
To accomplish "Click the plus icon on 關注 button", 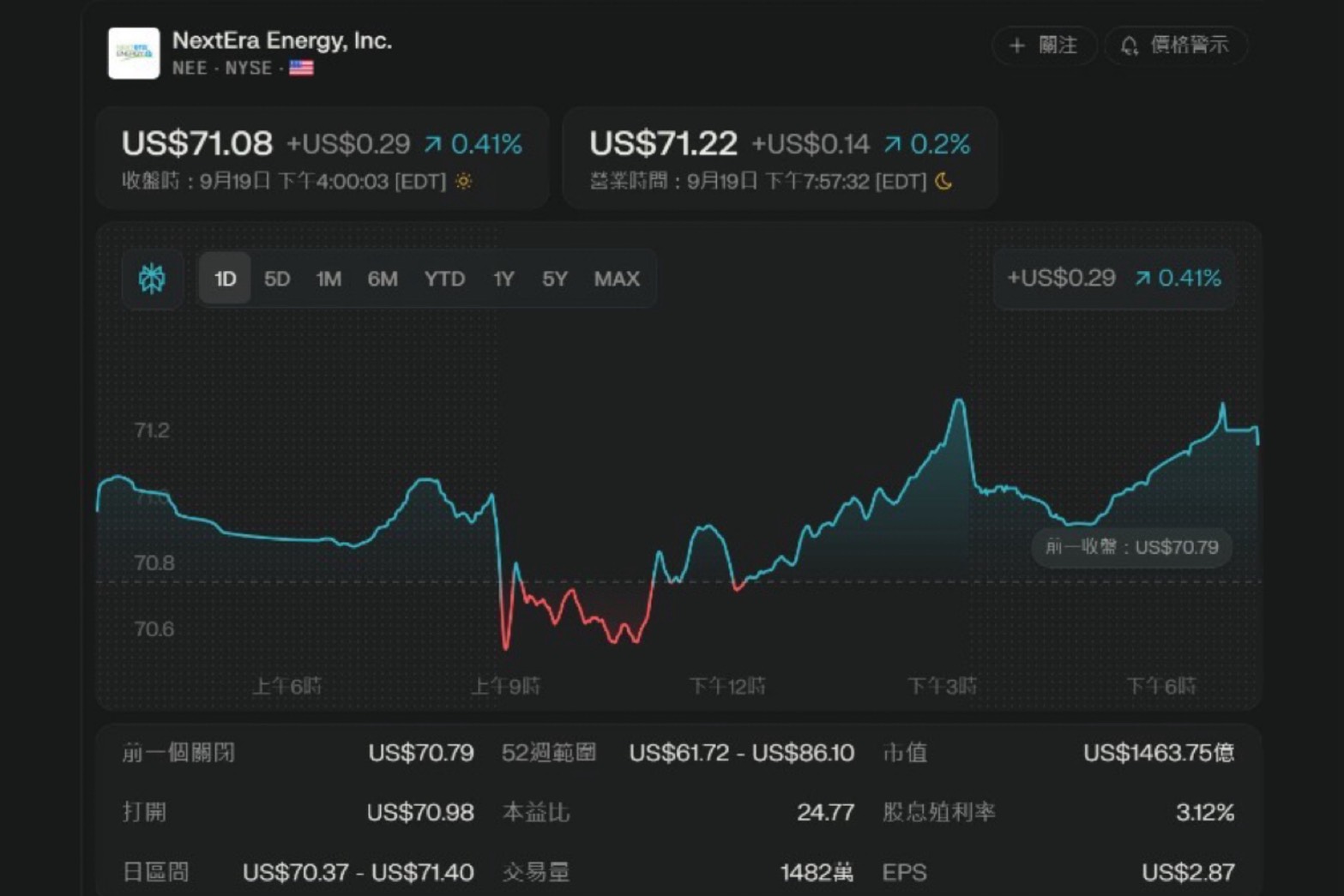I will click(x=1017, y=45).
